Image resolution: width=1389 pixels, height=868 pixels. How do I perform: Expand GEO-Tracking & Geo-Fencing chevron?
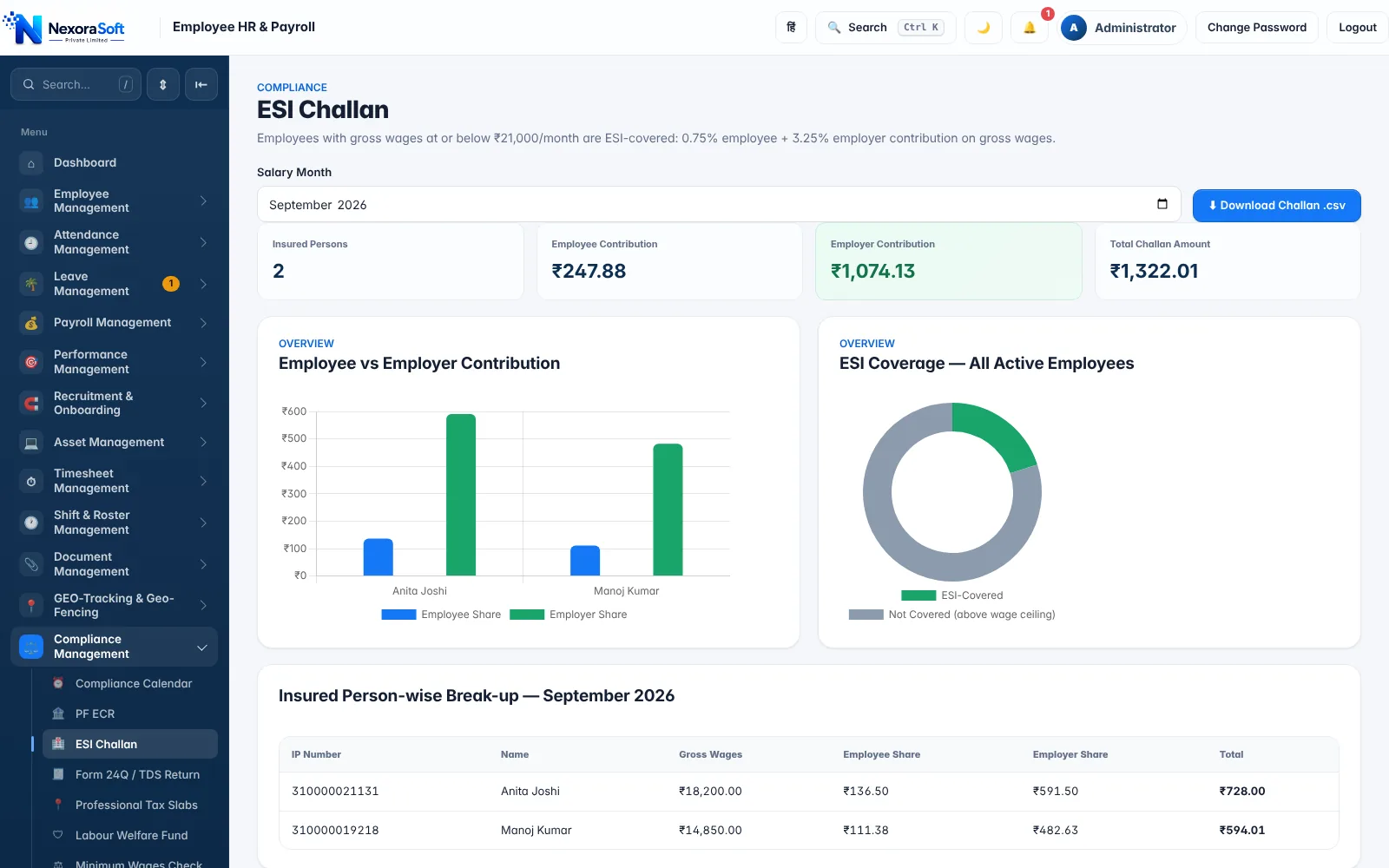pos(203,605)
